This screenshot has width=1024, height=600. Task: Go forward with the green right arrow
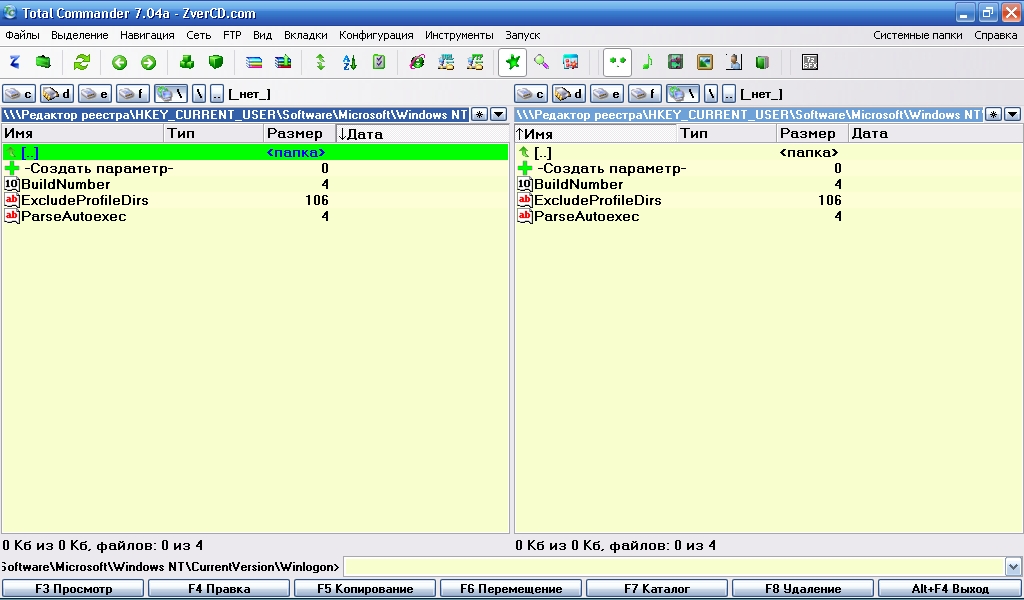click(149, 62)
